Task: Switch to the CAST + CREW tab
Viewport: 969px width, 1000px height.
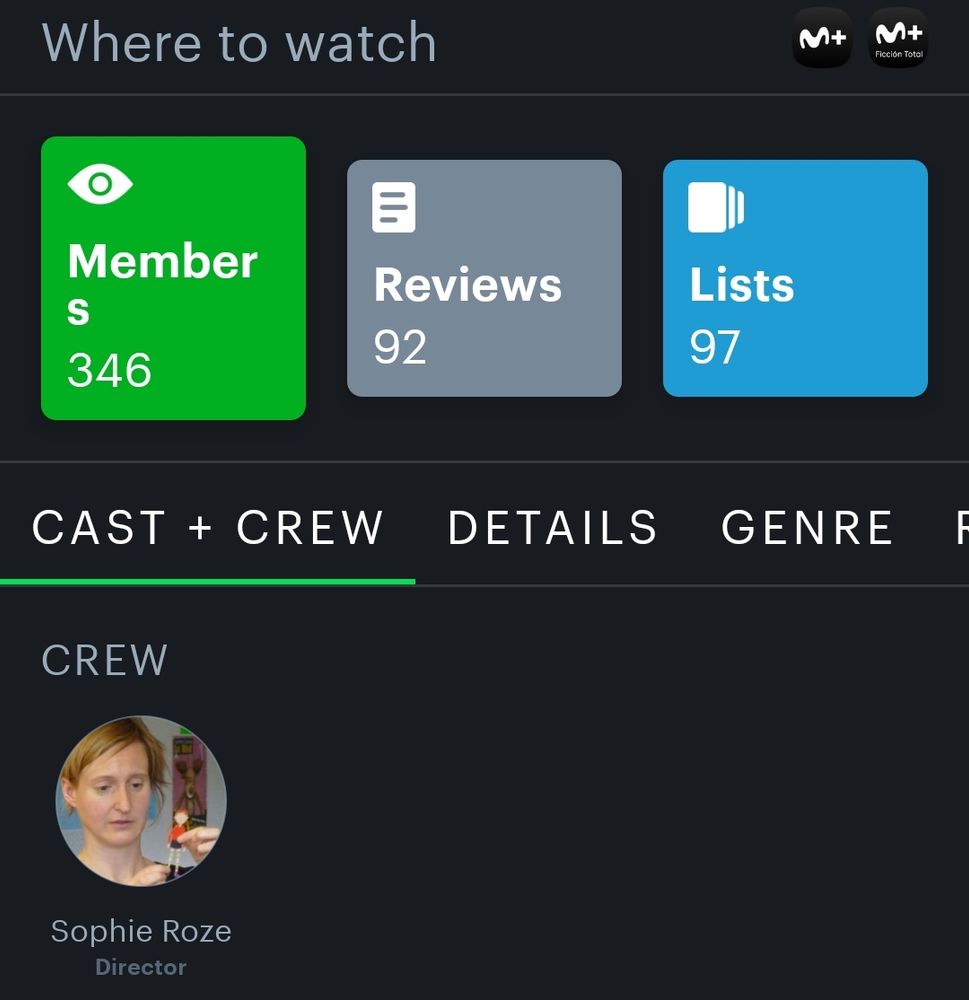Action: pos(208,528)
